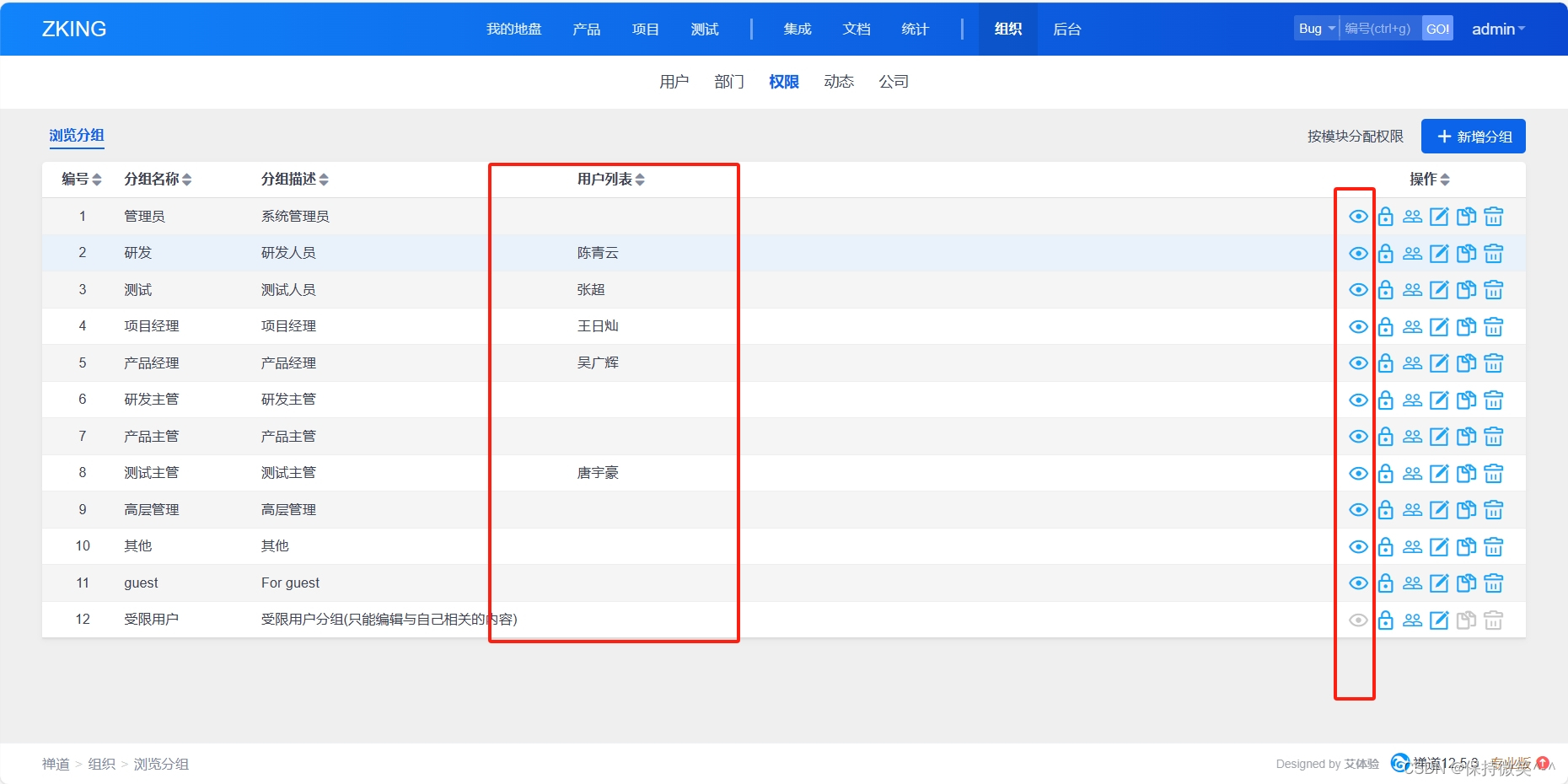
Task: Focus the 编号 search input field
Action: pos(1381,29)
